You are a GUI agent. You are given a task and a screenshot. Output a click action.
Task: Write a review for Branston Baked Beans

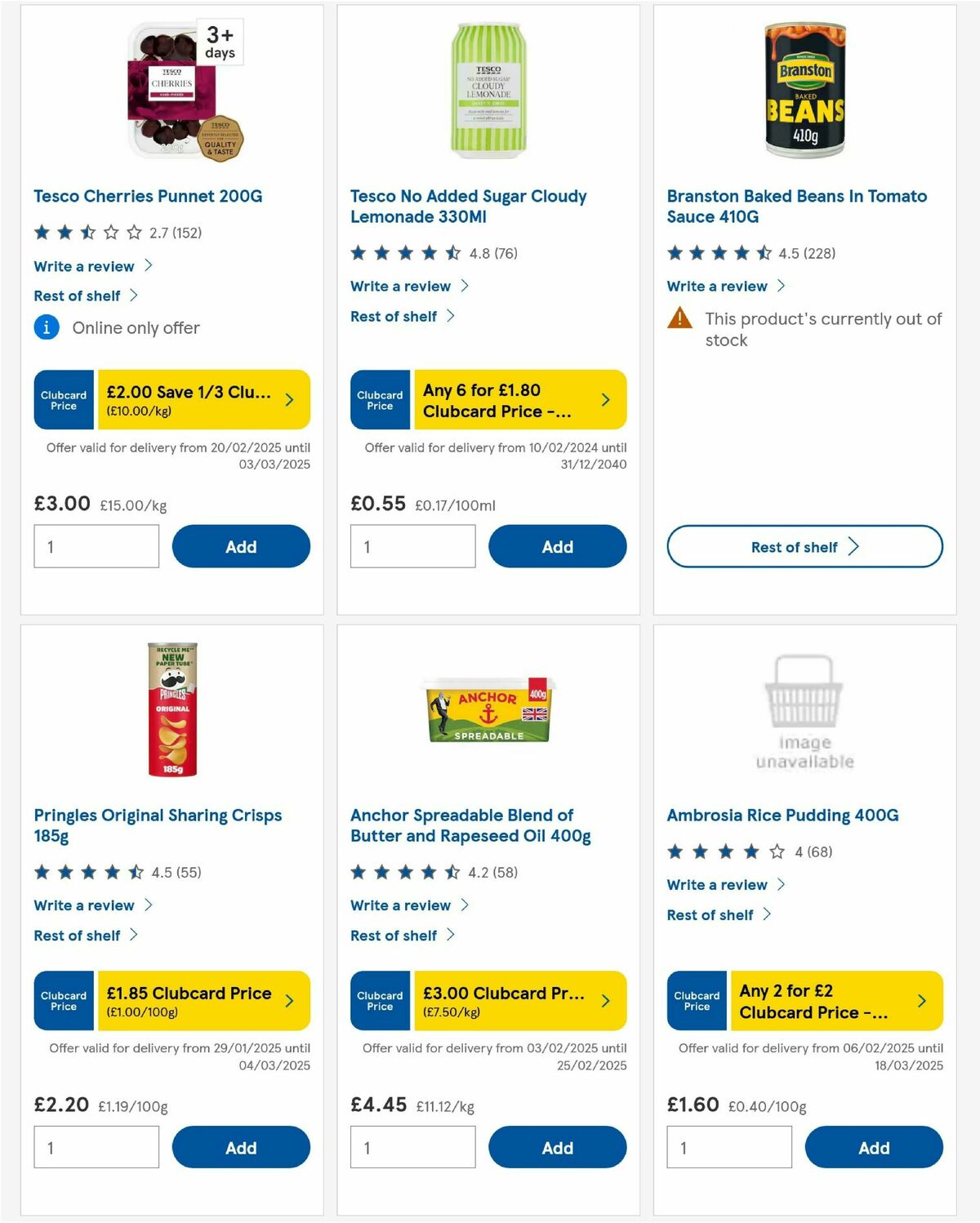(716, 286)
